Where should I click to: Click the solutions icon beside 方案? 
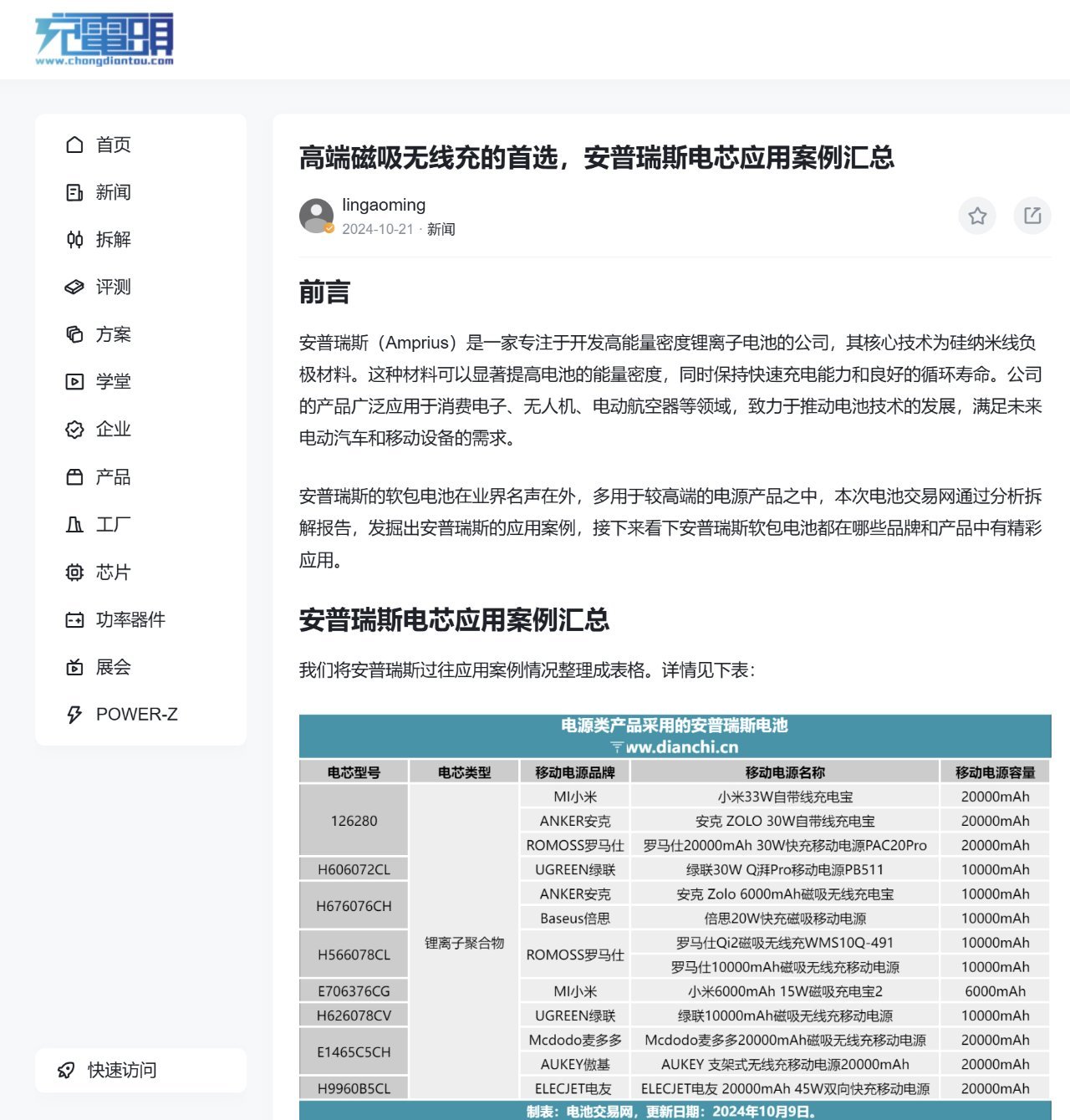point(74,334)
